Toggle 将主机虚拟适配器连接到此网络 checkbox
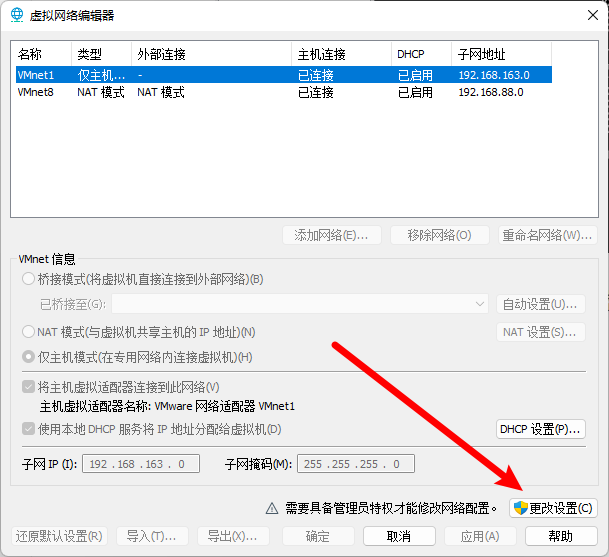 28,387
